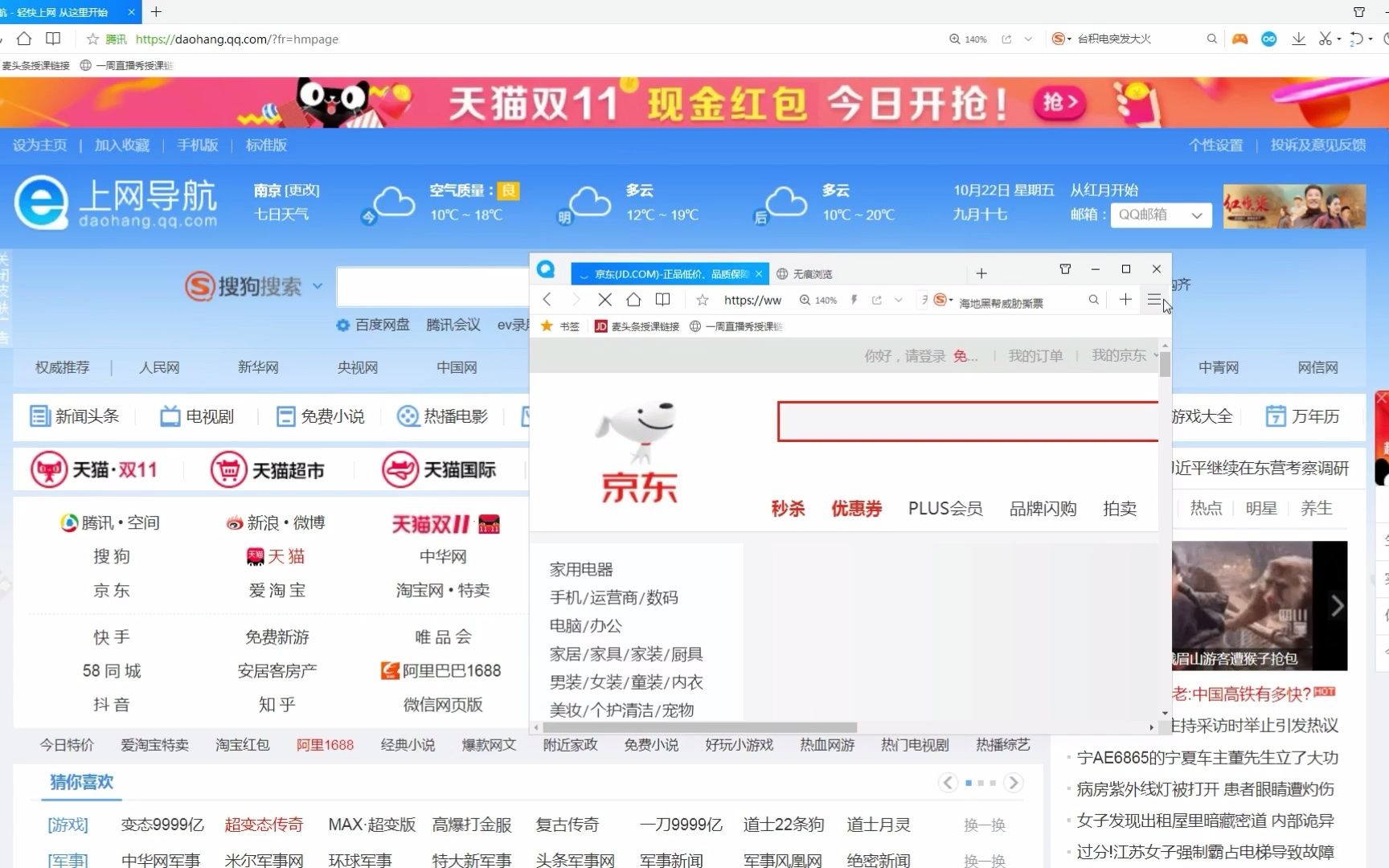Expand the Sogou search engine dropdown on the page

click(x=318, y=286)
